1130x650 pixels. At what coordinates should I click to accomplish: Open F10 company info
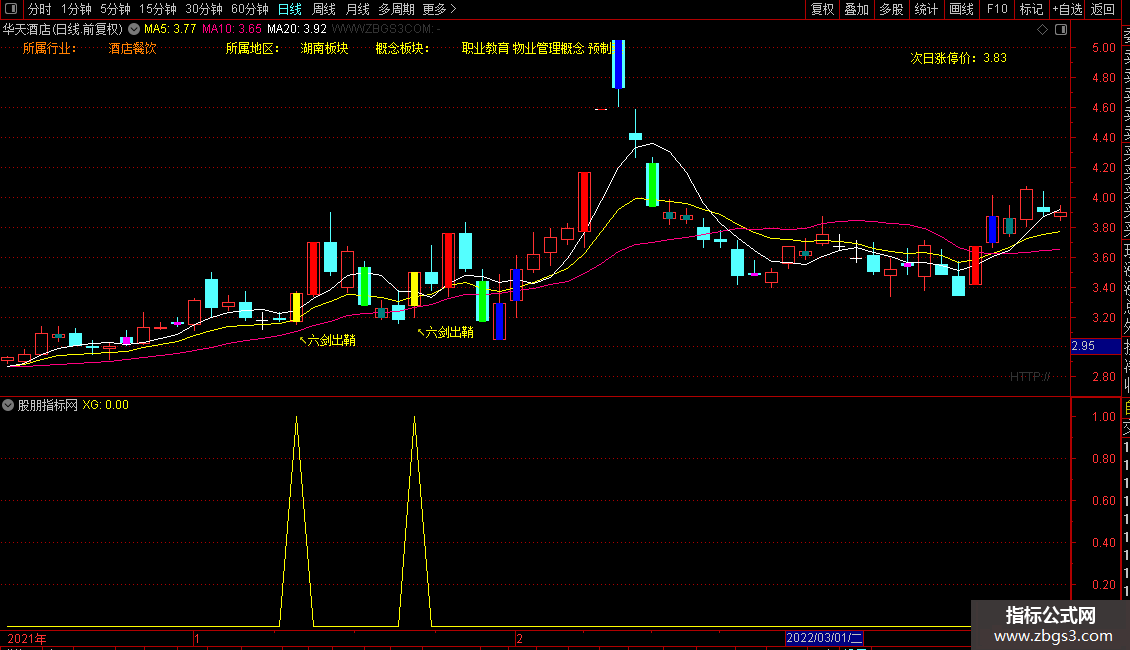[997, 9]
